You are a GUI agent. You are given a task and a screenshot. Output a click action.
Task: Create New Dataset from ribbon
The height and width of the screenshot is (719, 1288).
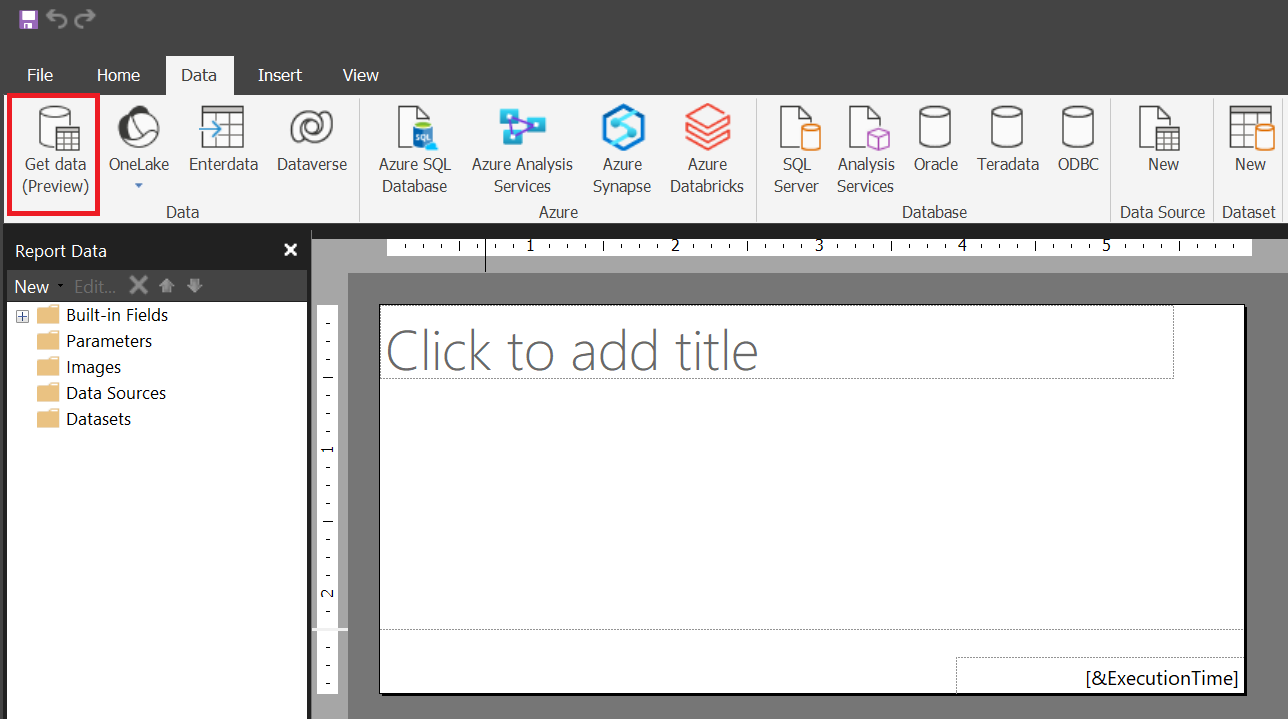(x=1250, y=139)
